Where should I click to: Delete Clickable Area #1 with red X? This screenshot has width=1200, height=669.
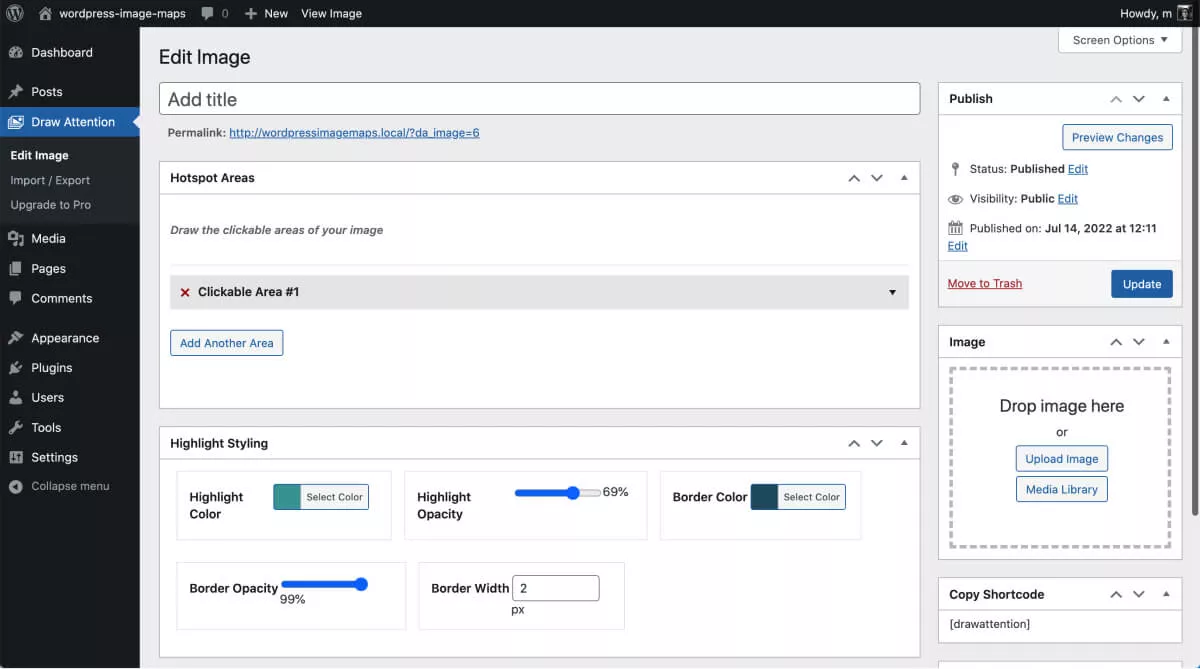coord(184,292)
